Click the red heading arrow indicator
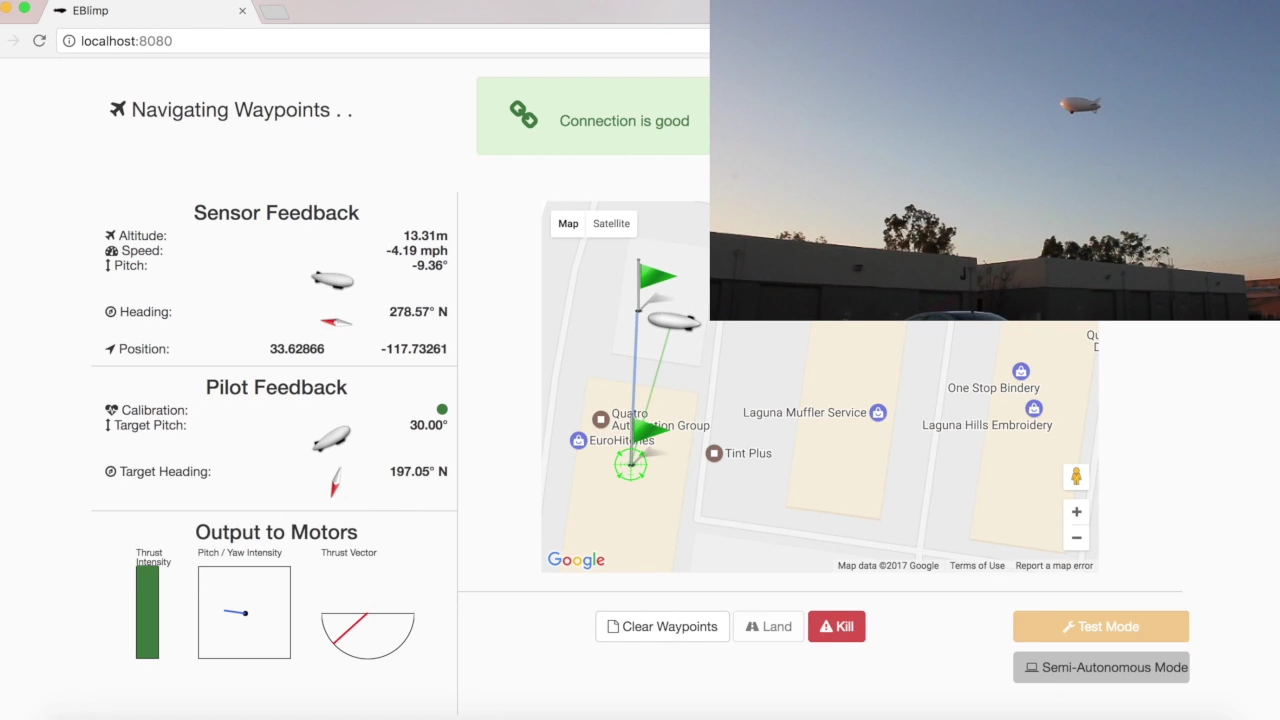 pos(336,322)
